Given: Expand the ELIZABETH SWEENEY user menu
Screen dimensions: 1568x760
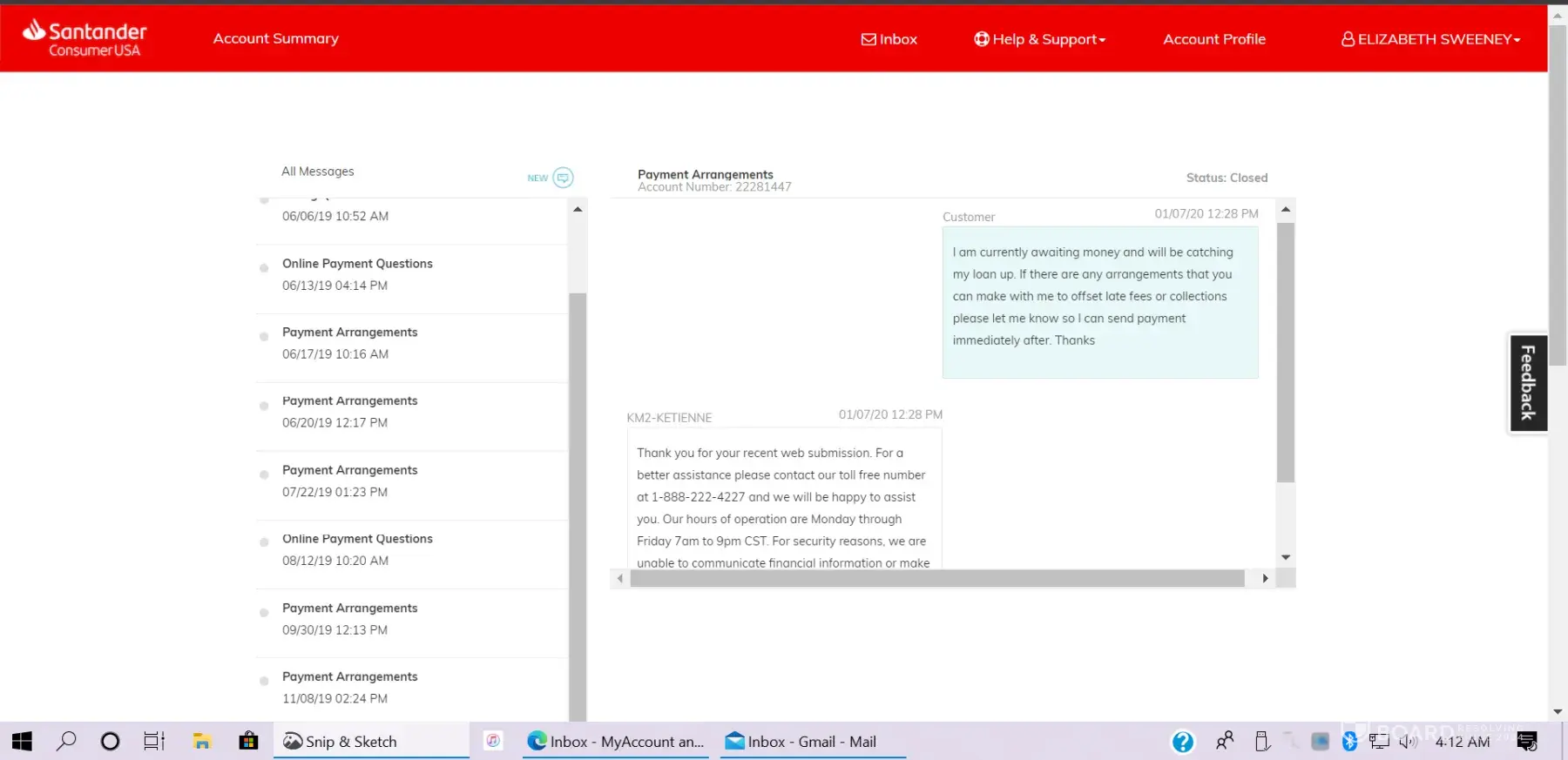Looking at the screenshot, I should [1430, 39].
